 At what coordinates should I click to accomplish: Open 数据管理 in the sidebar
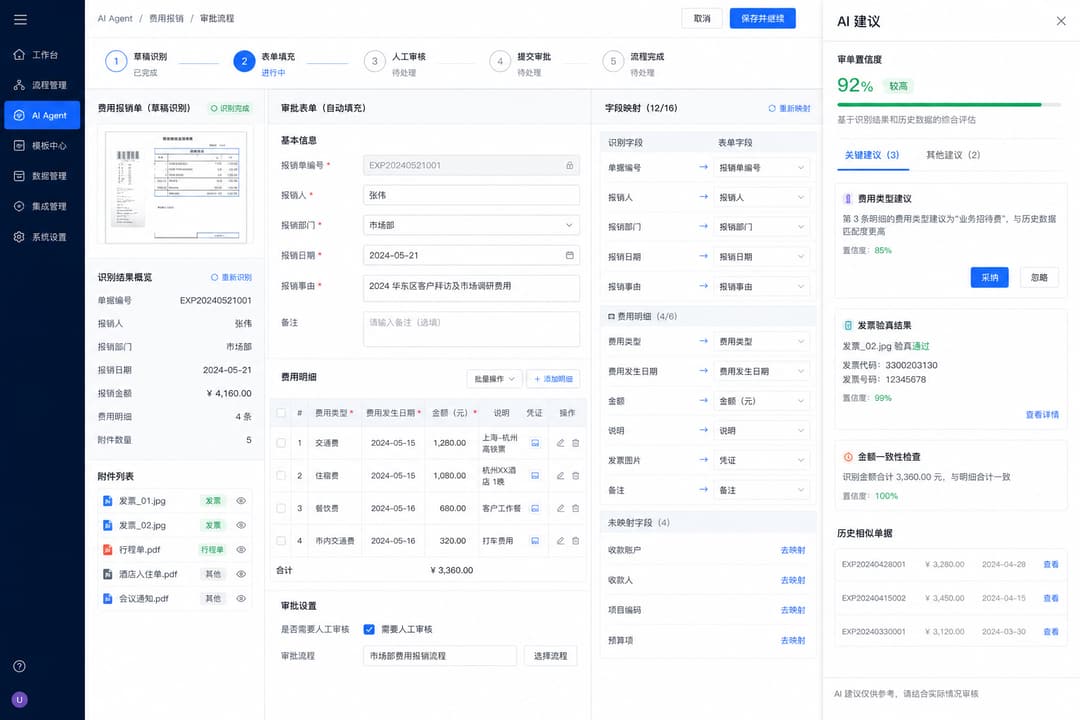(42, 176)
